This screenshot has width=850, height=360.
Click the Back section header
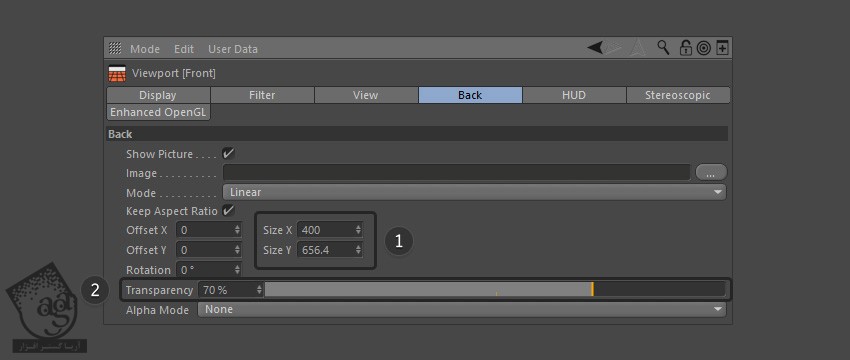(x=417, y=134)
